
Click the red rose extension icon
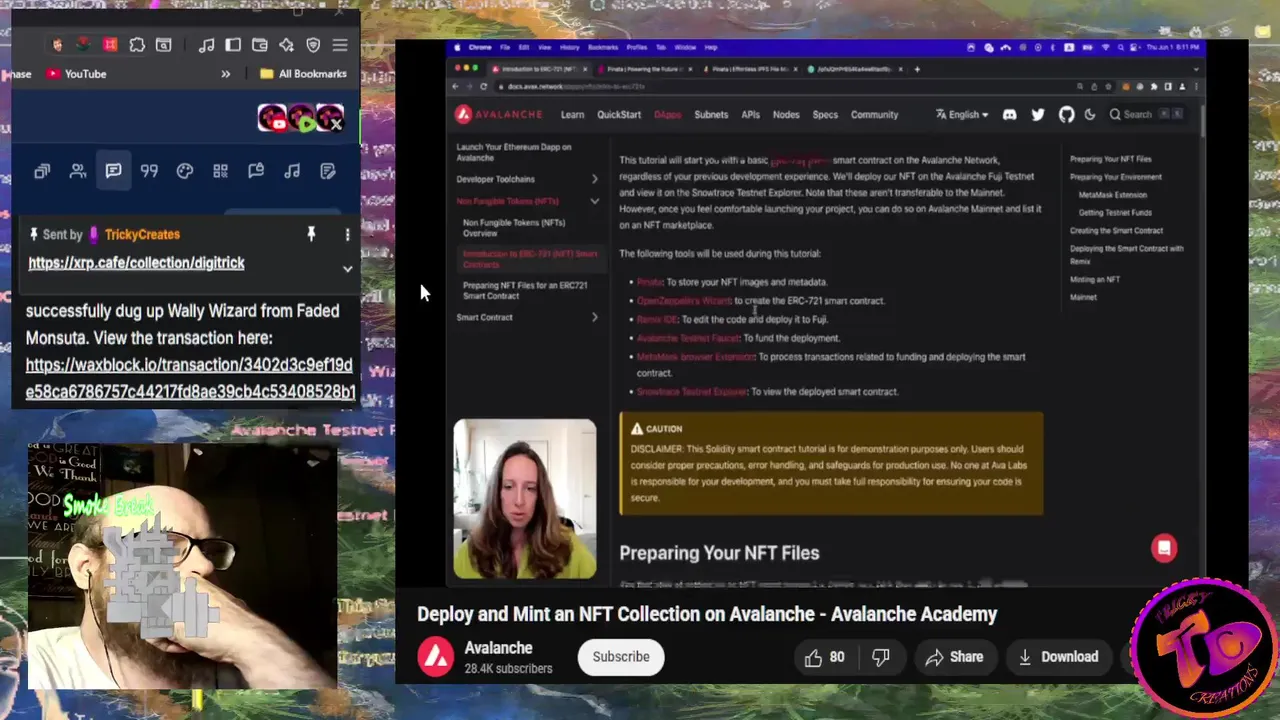pyautogui.click(x=84, y=45)
